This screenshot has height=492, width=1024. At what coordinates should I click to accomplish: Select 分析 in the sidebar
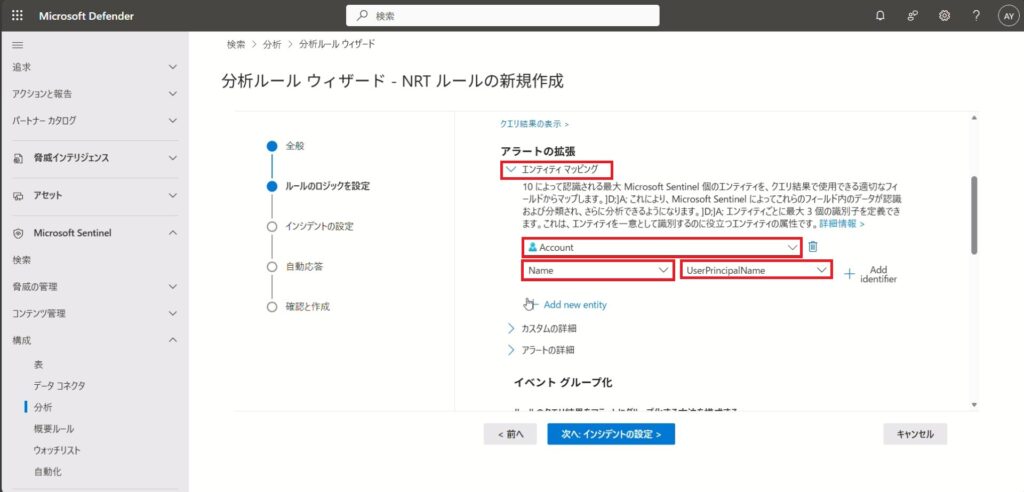(x=44, y=407)
